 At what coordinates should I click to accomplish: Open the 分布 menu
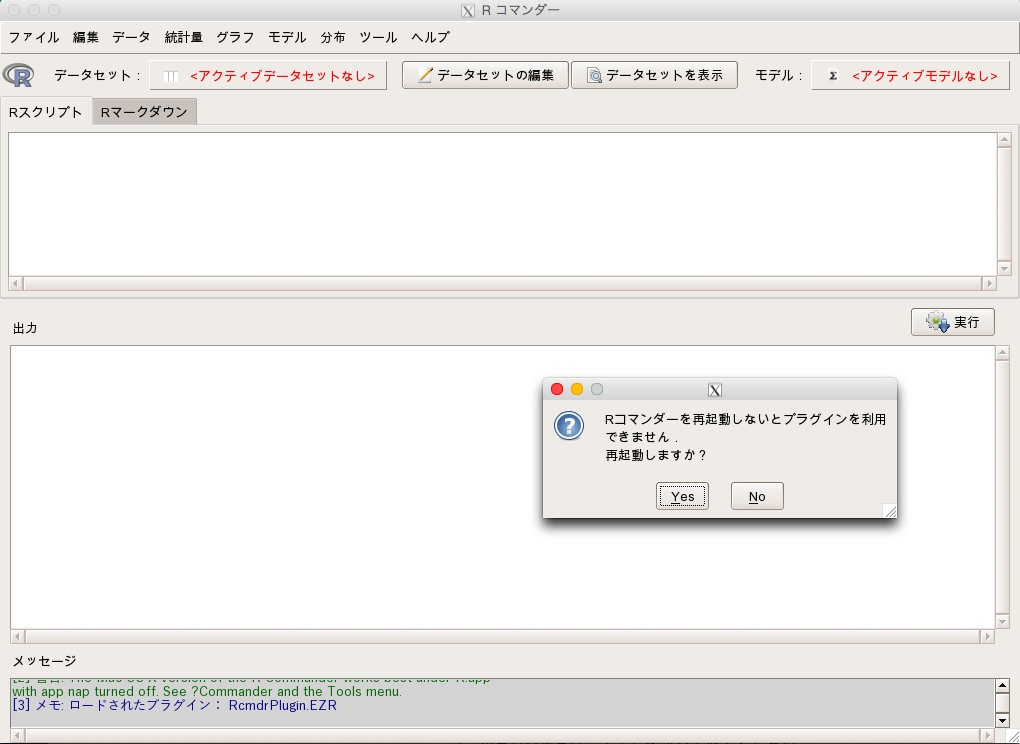333,37
